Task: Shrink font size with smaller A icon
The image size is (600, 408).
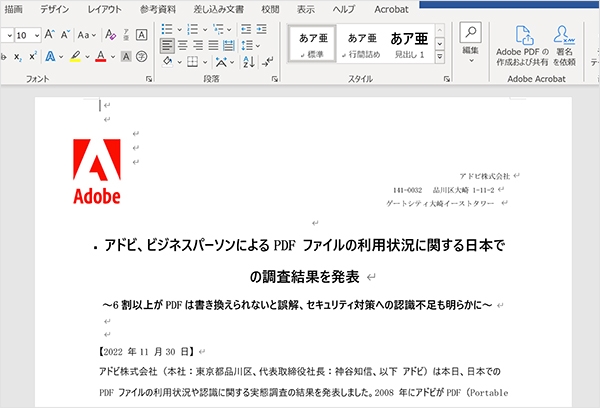Action: click(x=65, y=35)
